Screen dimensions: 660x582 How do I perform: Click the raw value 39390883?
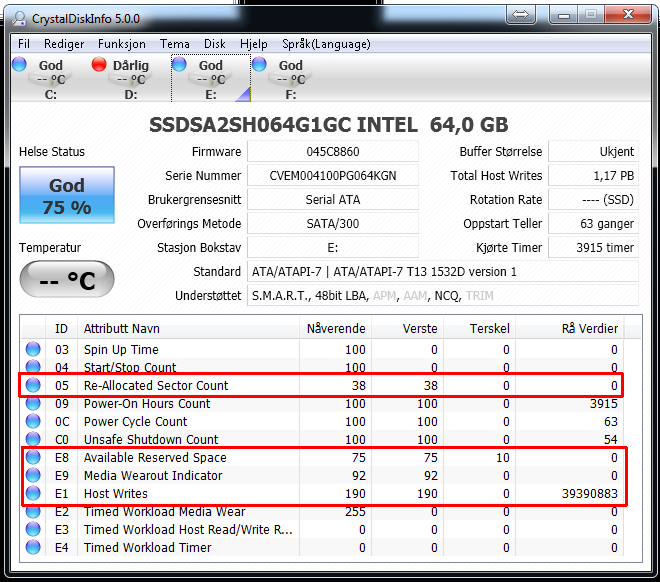(x=590, y=493)
